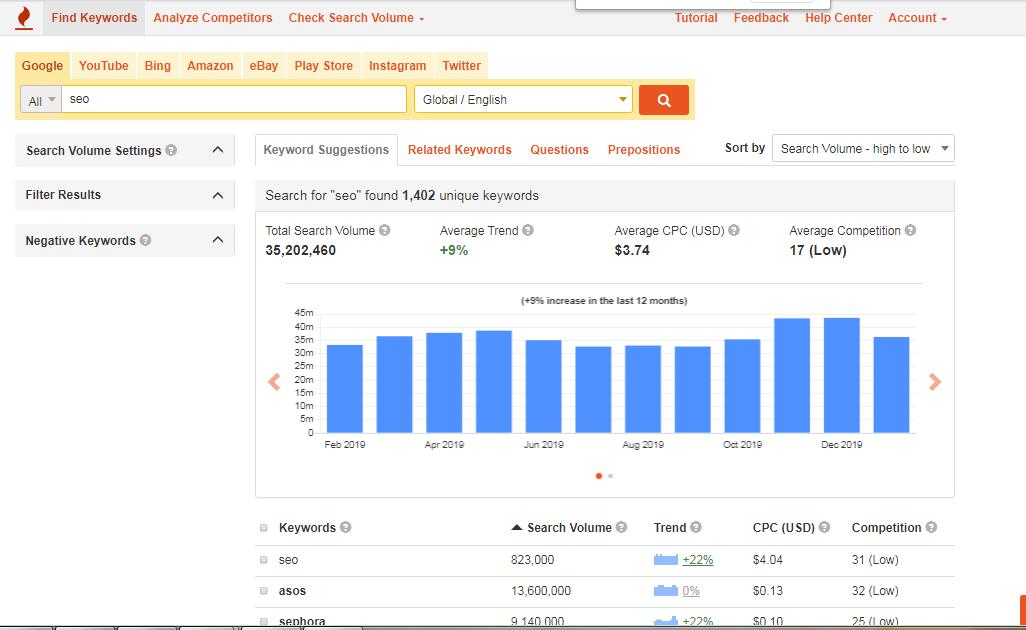Open the Tutorial link
The height and width of the screenshot is (630, 1026).
pos(696,17)
